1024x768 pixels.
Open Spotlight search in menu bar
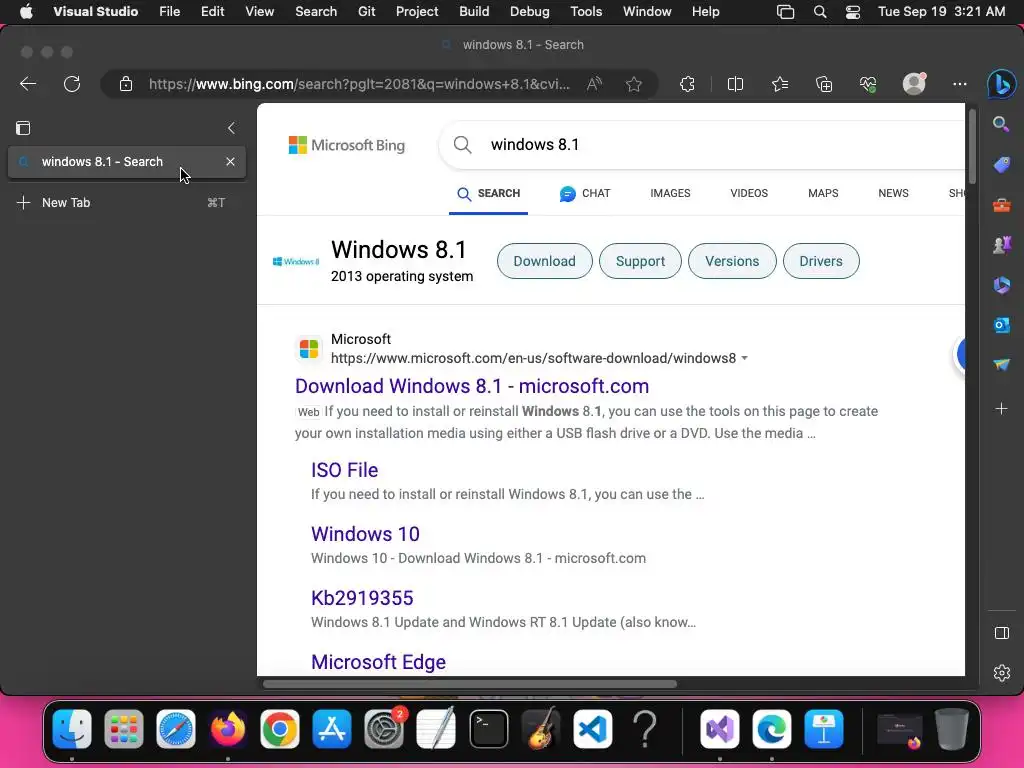pyautogui.click(x=820, y=12)
